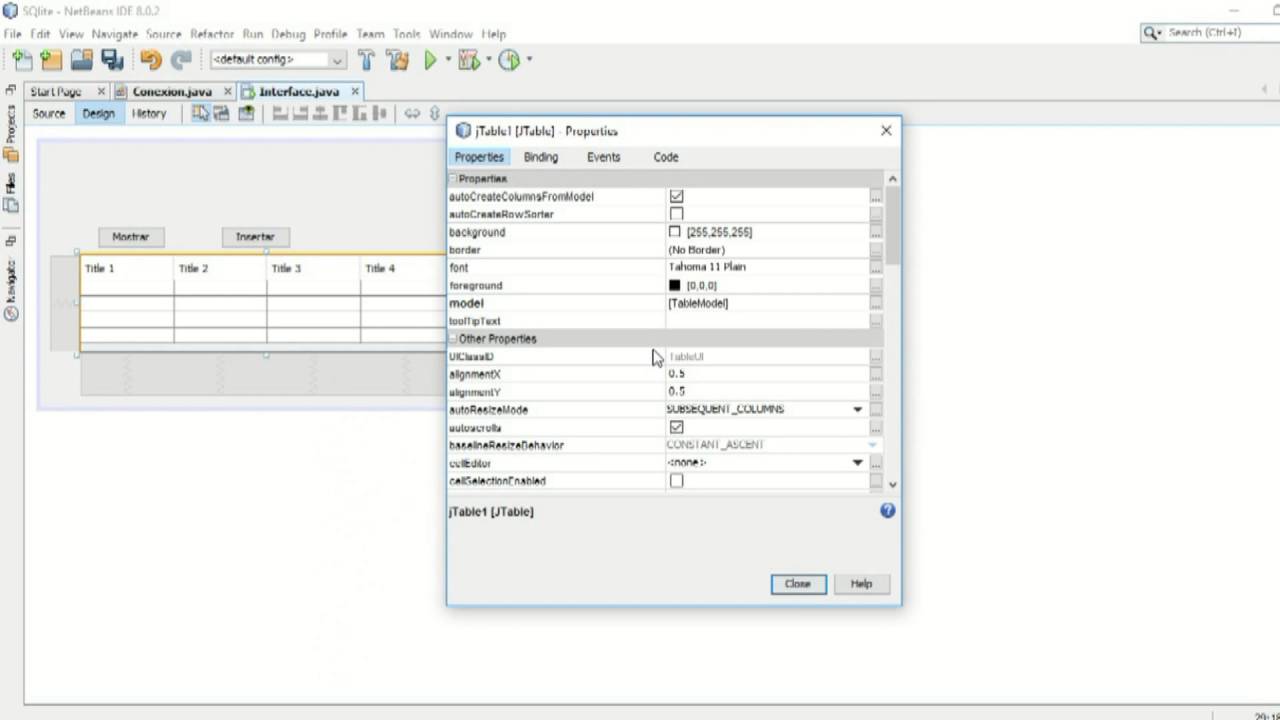Click the Debug Project icon
Viewport: 1280px width, 720px height.
(x=469, y=60)
